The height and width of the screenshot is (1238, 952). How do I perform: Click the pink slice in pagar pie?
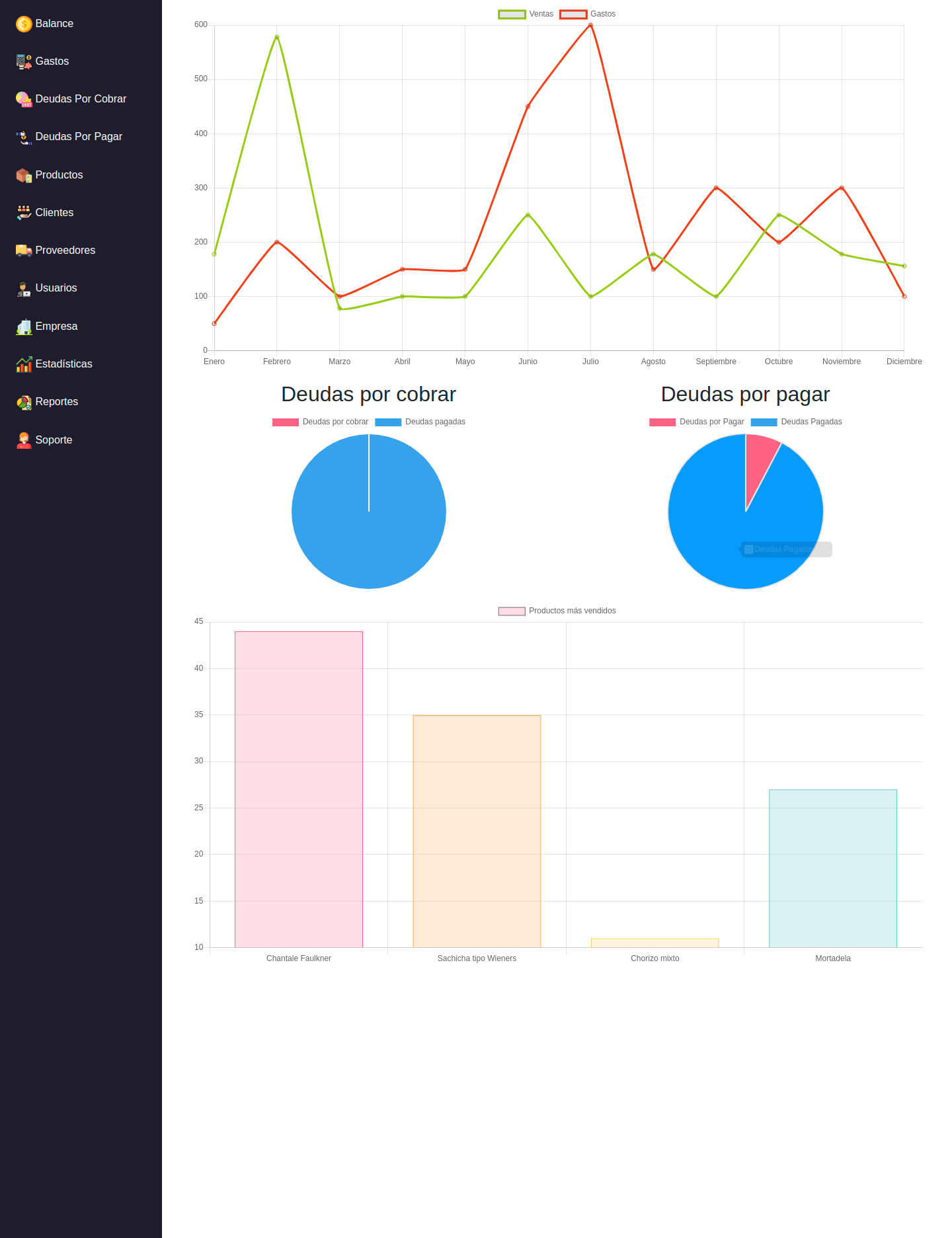[x=758, y=466]
